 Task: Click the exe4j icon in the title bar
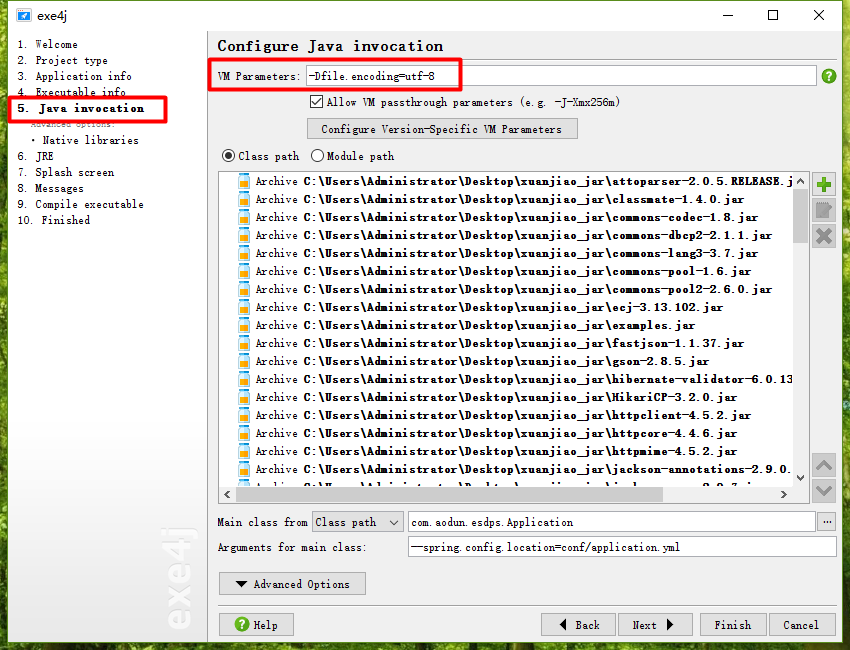coord(23,15)
